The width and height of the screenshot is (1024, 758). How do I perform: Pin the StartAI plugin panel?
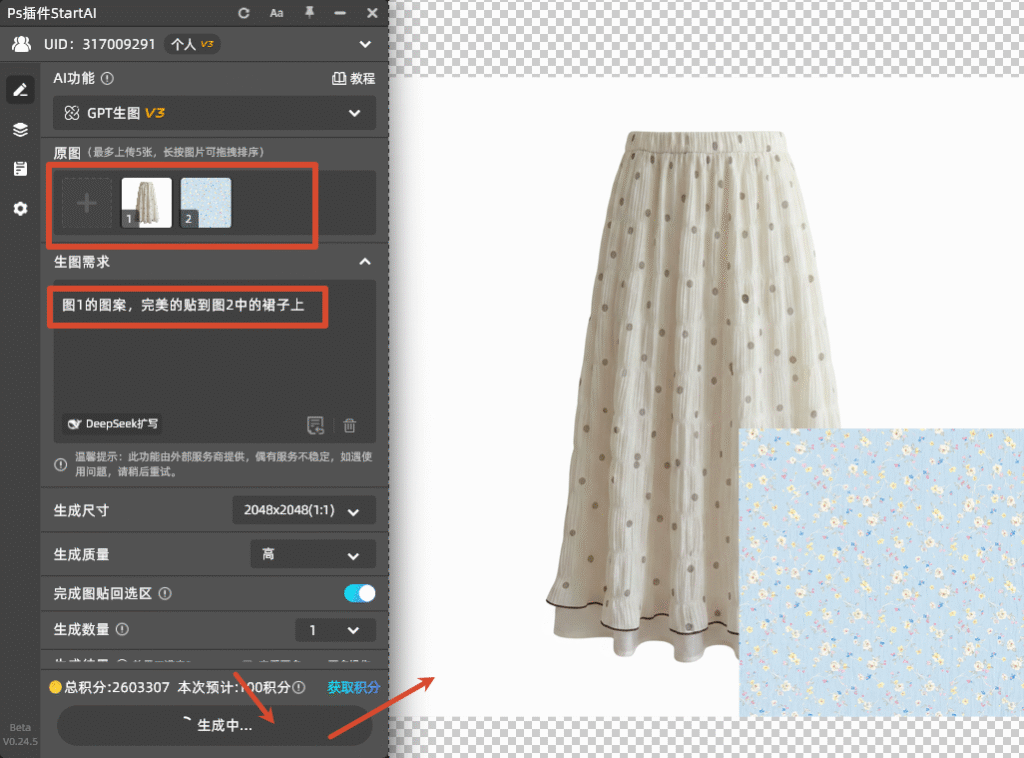click(310, 12)
